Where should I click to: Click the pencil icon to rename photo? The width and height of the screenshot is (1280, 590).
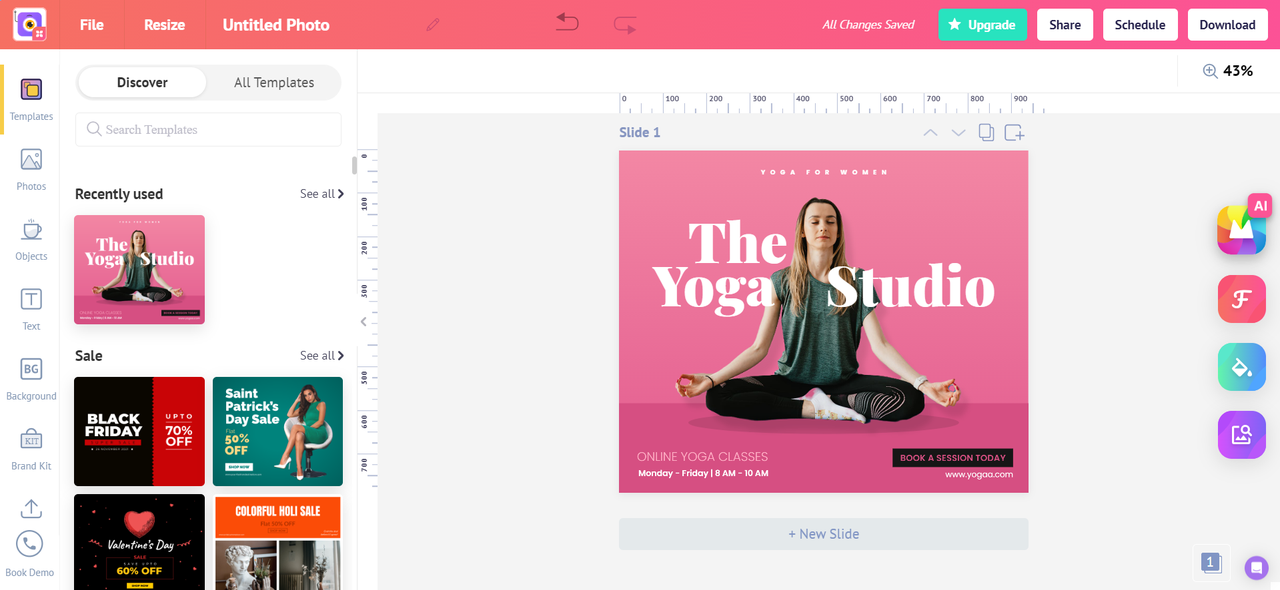click(x=433, y=24)
